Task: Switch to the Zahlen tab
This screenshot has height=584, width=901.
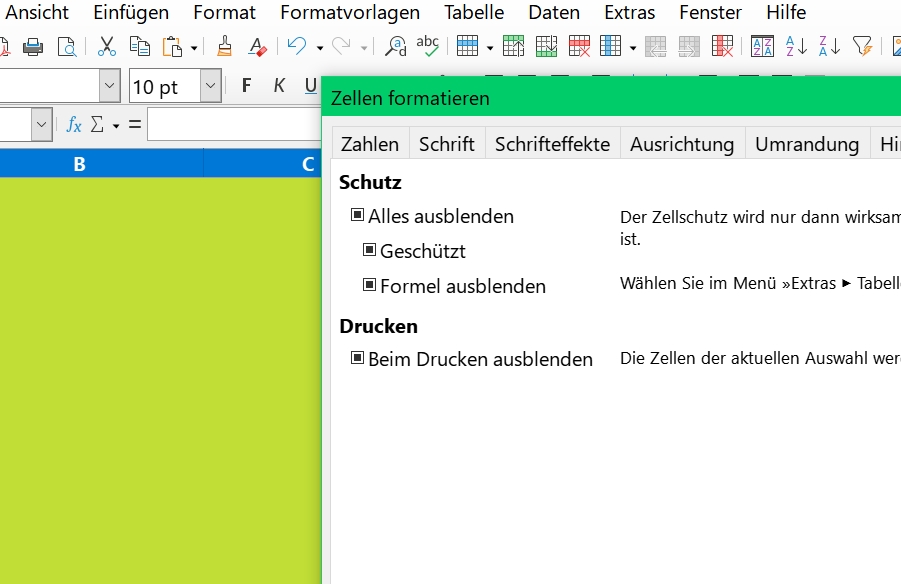Action: click(x=370, y=144)
